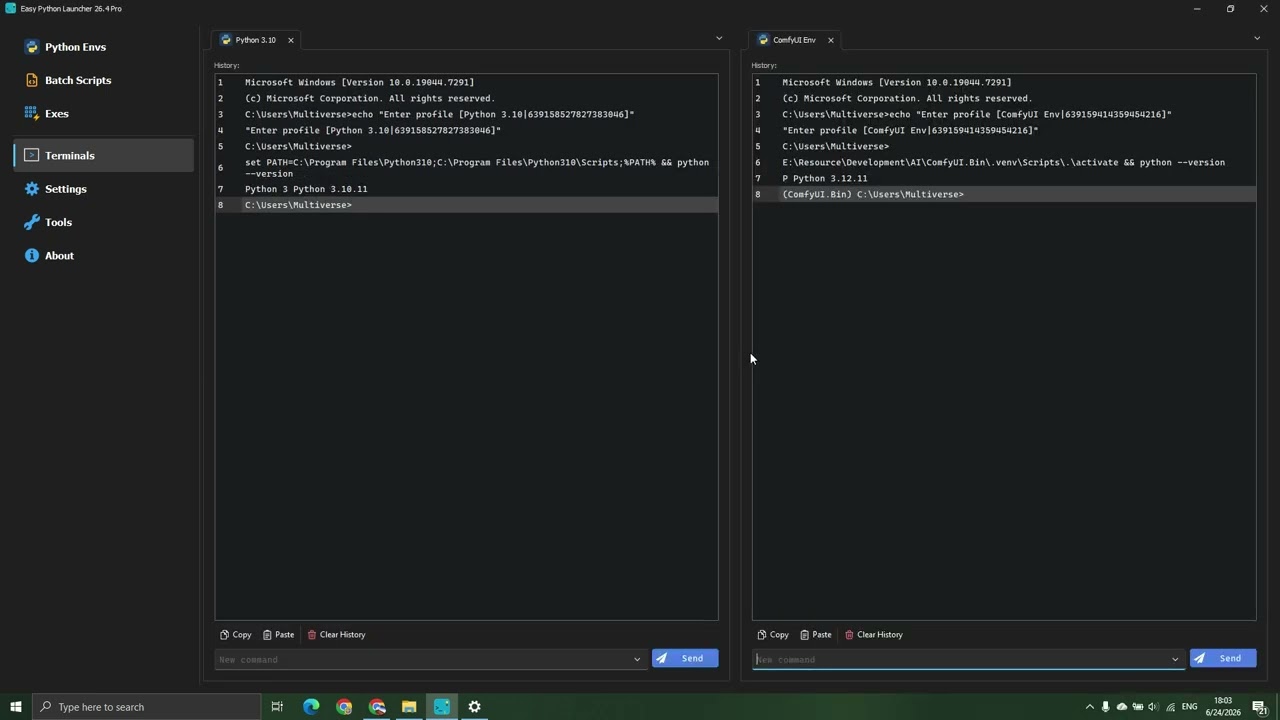Close the ComfyUI Env tab
Viewport: 1280px width, 720px height.
tap(830, 40)
